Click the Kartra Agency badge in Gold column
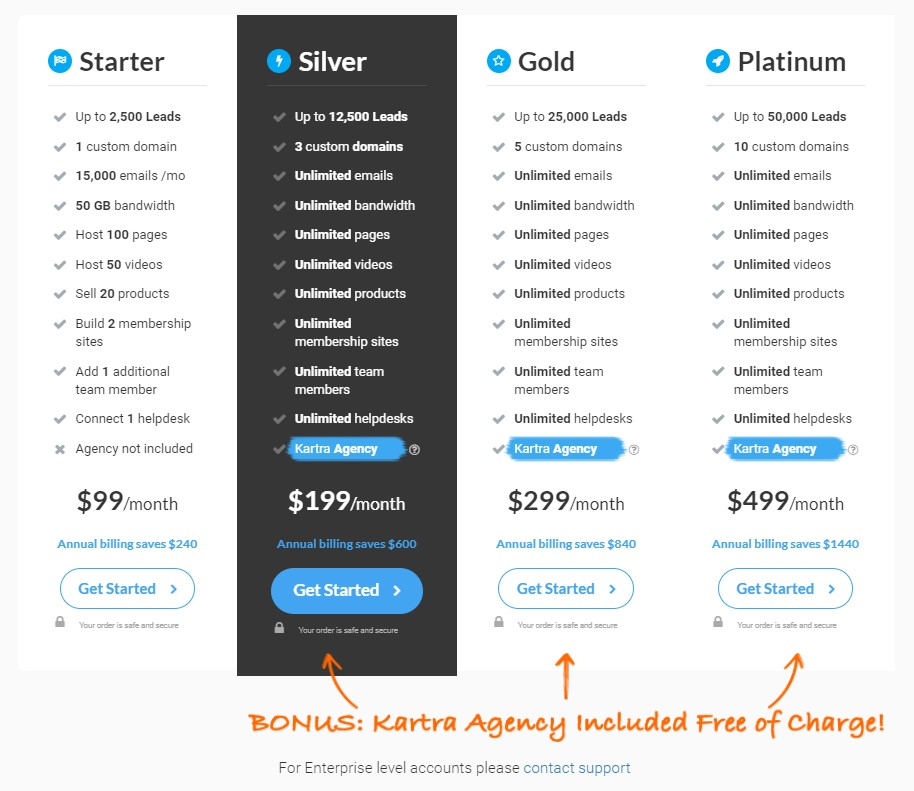914x791 pixels. coord(565,449)
